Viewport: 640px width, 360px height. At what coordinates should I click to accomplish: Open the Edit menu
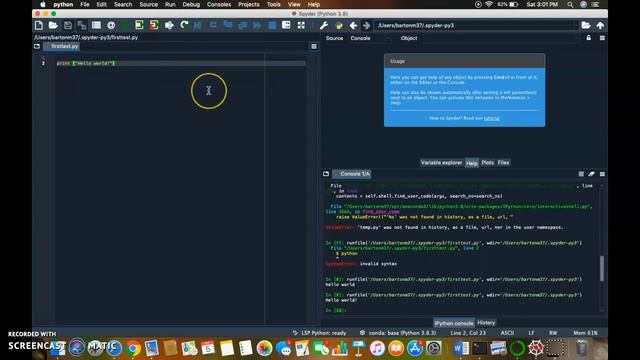pyautogui.click(x=101, y=4)
